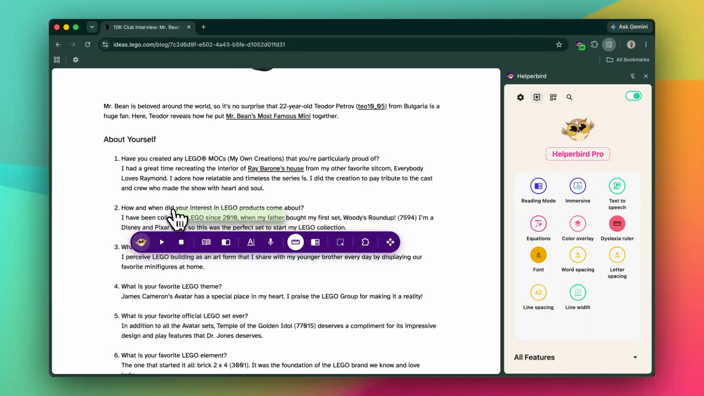Click the gear shortcut in bookmarks bar
The height and width of the screenshot is (396, 704).
(x=75, y=60)
